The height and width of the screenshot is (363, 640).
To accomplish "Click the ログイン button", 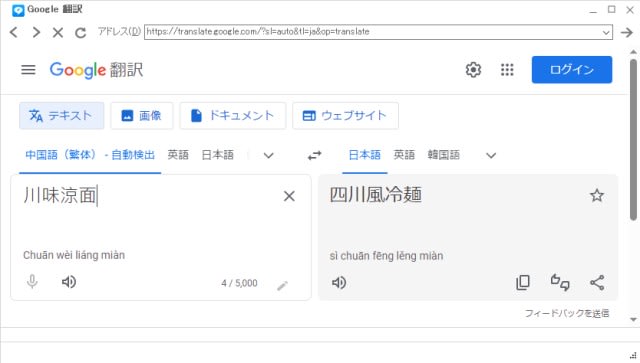I will point(572,69).
